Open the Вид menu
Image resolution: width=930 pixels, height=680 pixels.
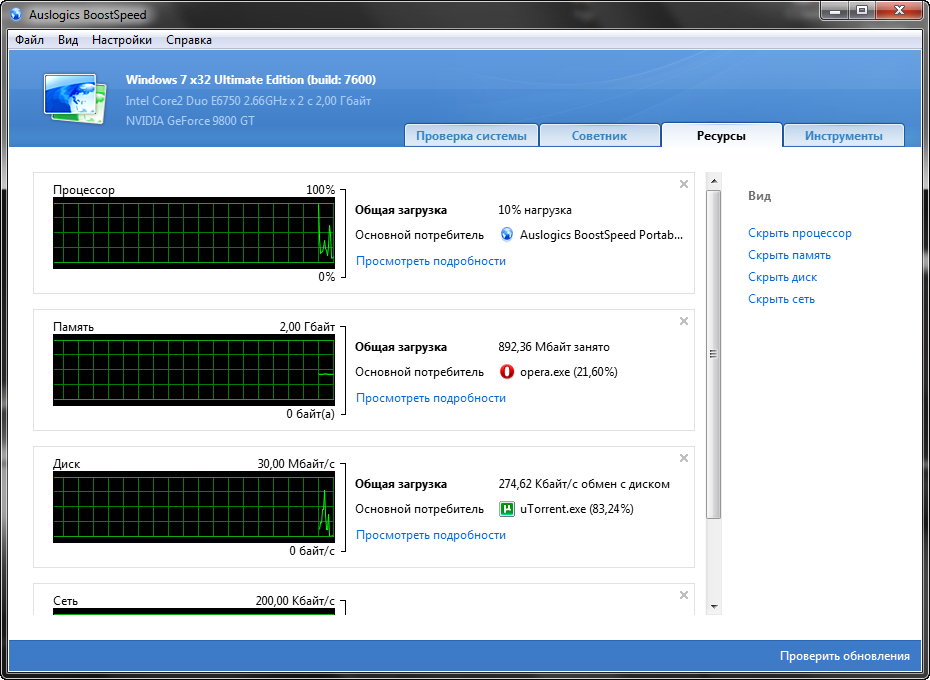click(68, 40)
